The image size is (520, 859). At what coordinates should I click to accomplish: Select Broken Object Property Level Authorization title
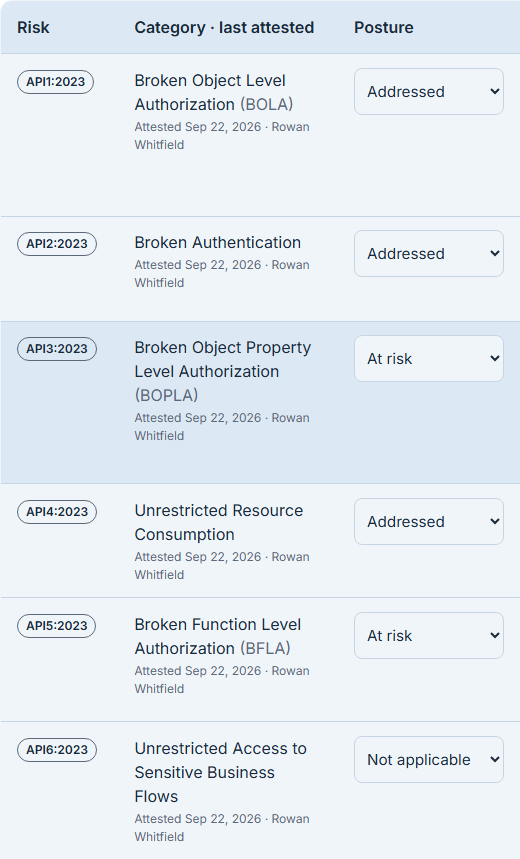click(222, 371)
